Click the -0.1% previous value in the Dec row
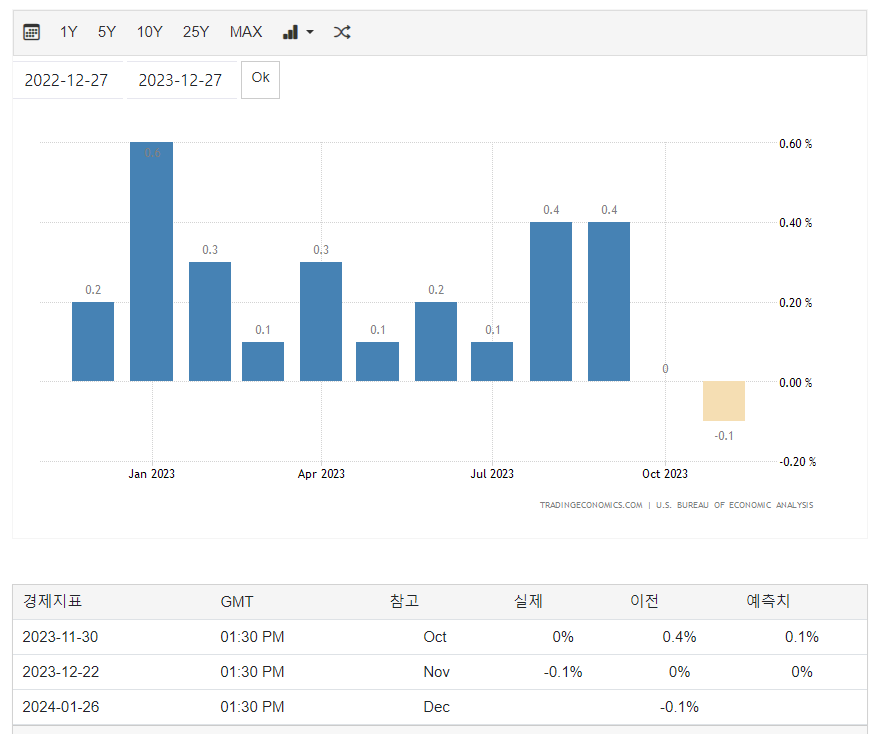The height and width of the screenshot is (734, 876). (x=679, y=707)
